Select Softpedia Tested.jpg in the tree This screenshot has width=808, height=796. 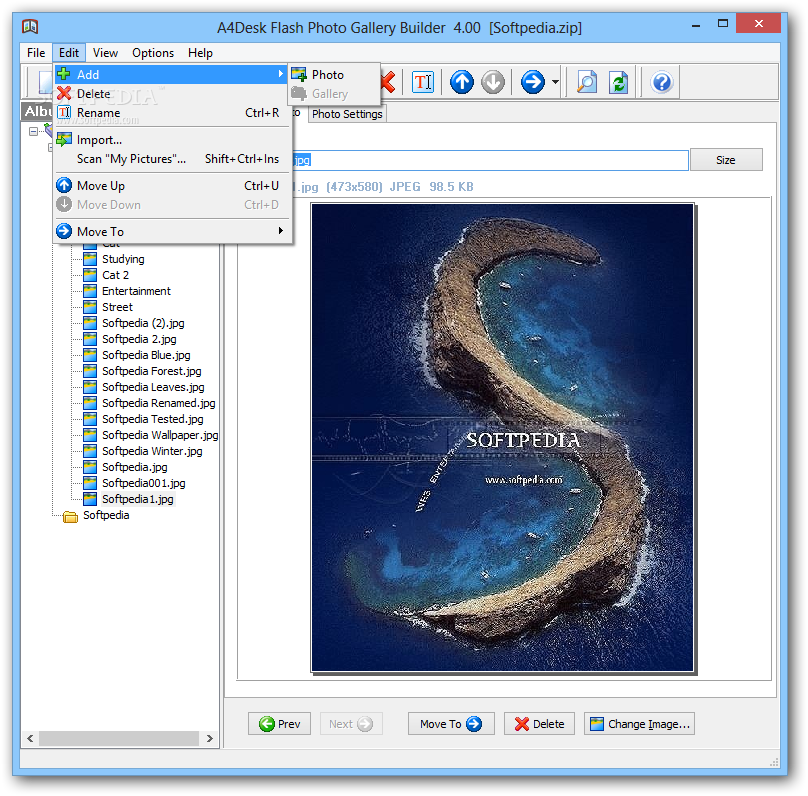pyautogui.click(x=153, y=419)
